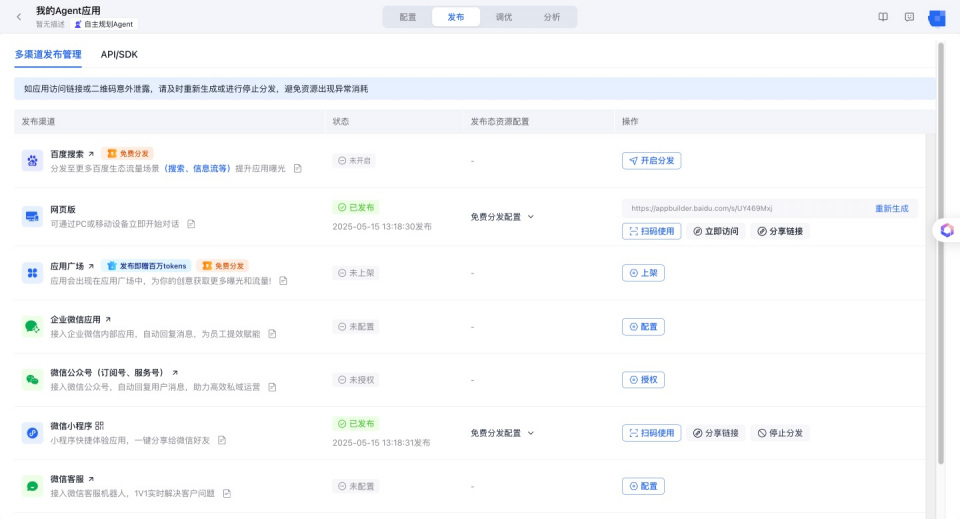This screenshot has width=960, height=519.
Task: Click 扫码使用 in the 网页版 row
Action: [651, 231]
